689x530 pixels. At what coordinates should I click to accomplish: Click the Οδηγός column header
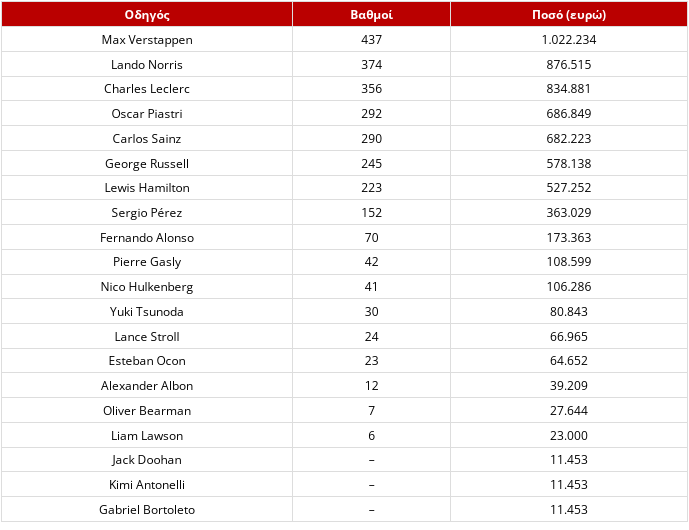pyautogui.click(x=147, y=15)
